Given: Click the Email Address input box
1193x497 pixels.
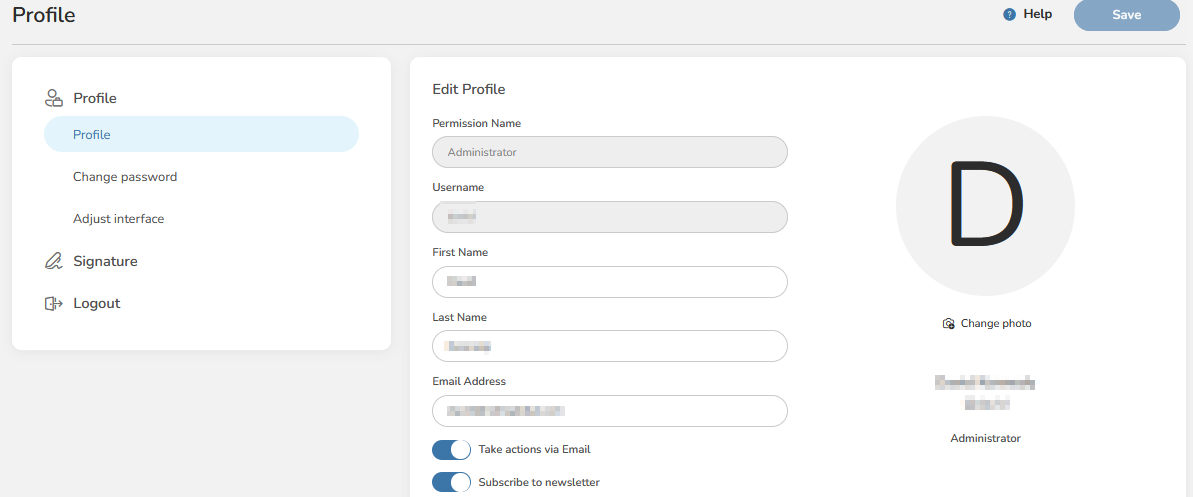Looking at the screenshot, I should tap(609, 411).
